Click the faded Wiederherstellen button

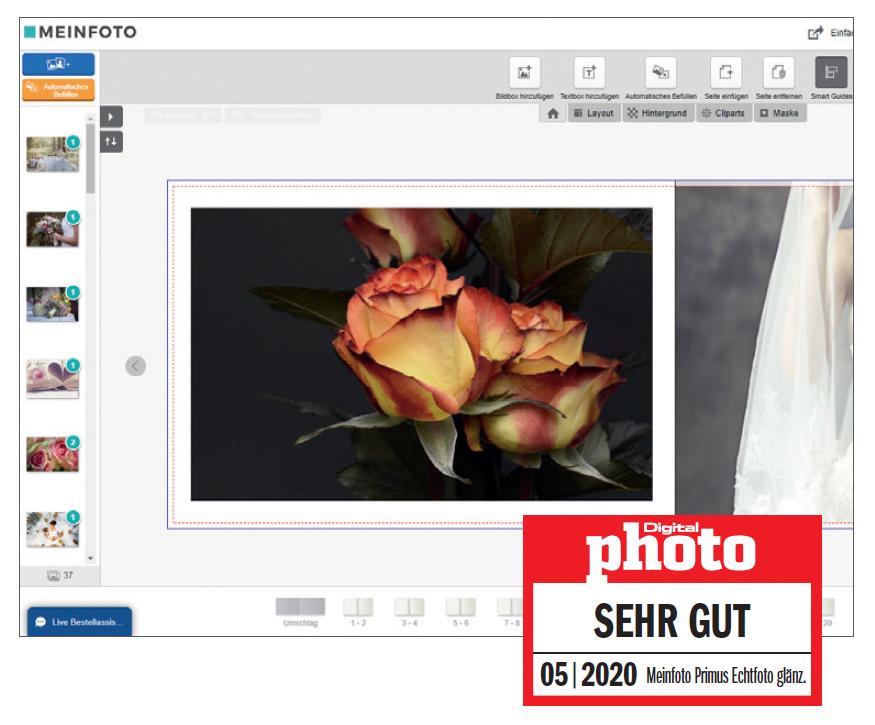coord(273,116)
